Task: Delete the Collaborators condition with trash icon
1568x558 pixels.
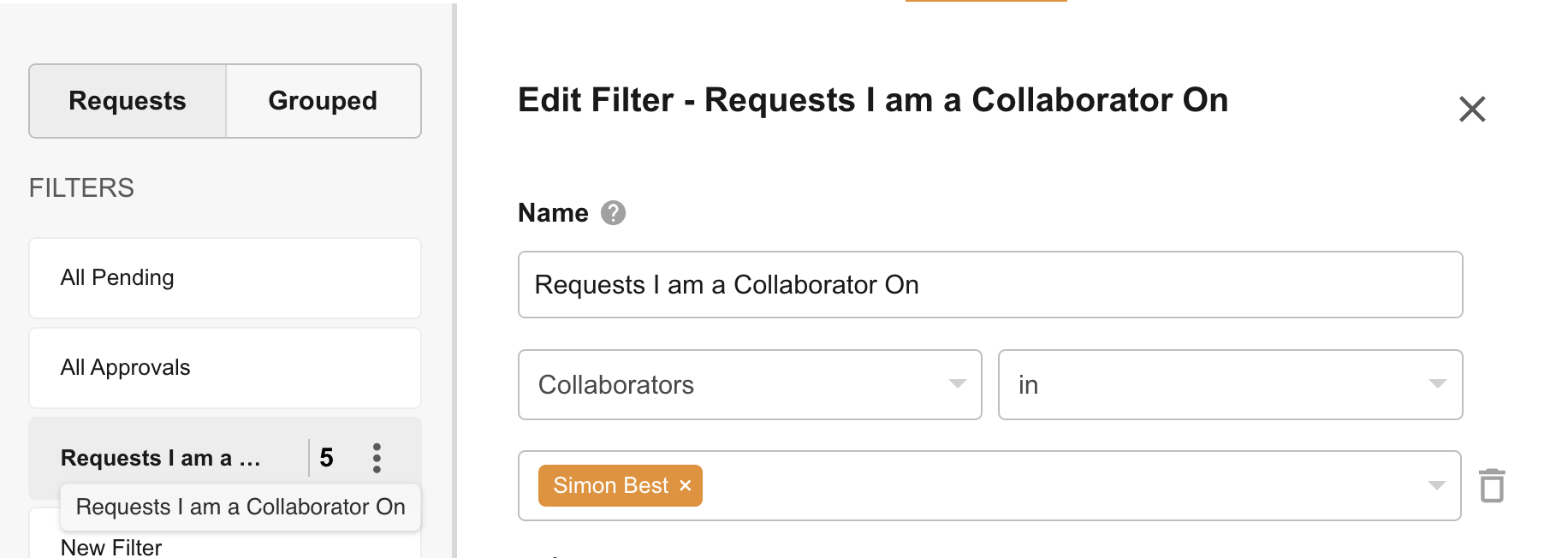Action: click(x=1492, y=485)
